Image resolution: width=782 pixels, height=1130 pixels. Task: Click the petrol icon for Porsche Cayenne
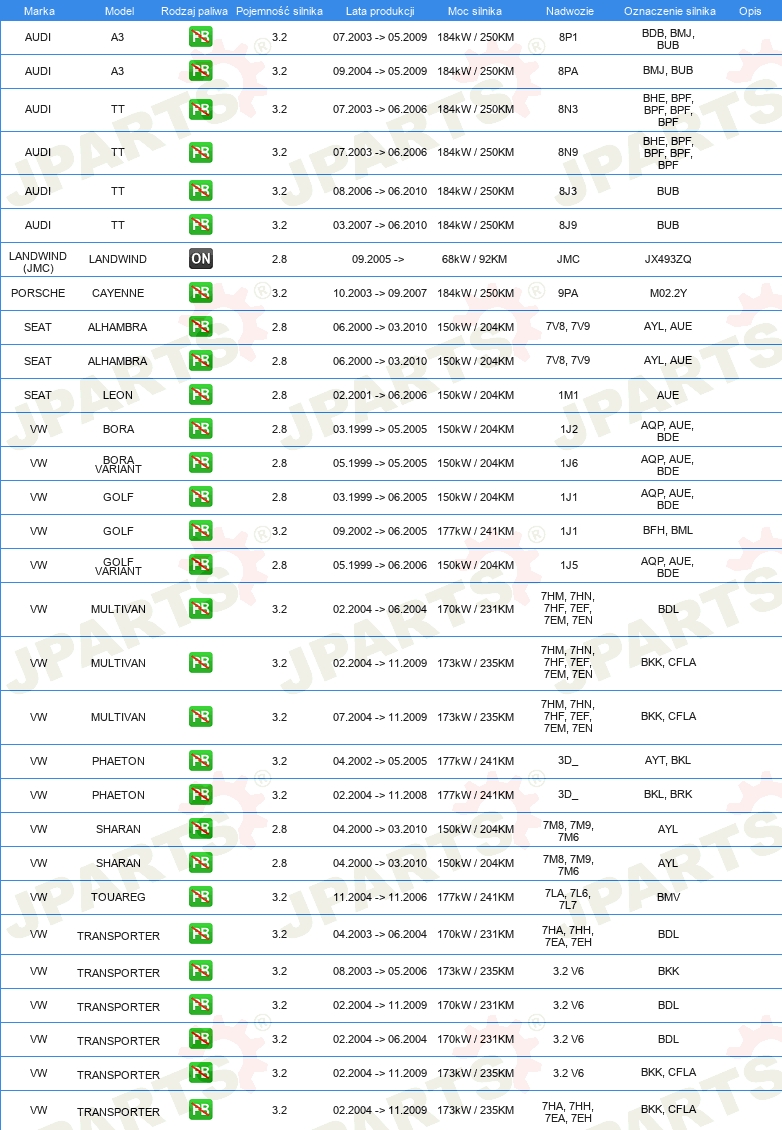(x=200, y=293)
